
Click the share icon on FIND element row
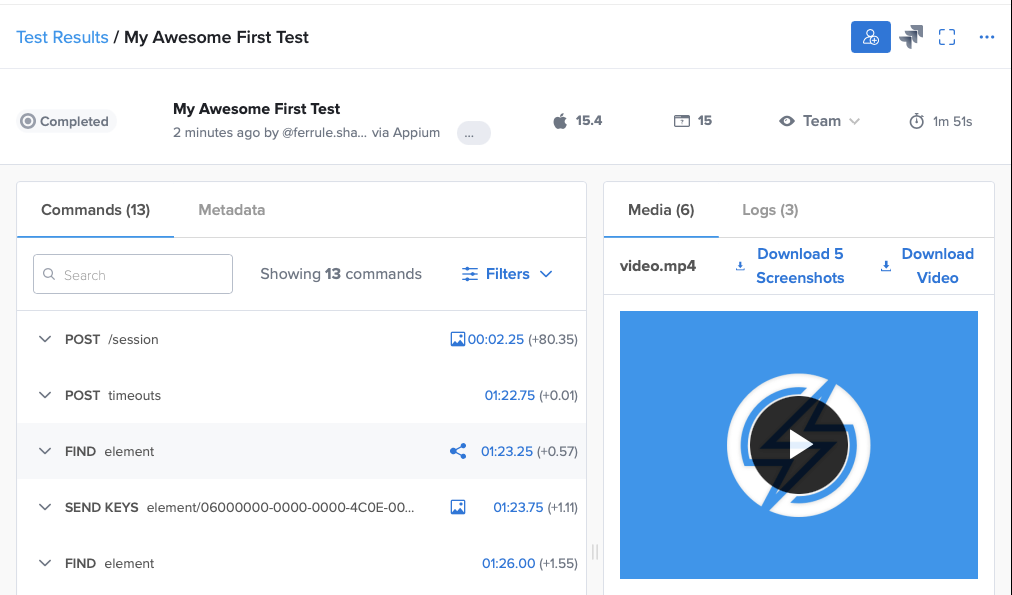pos(458,451)
